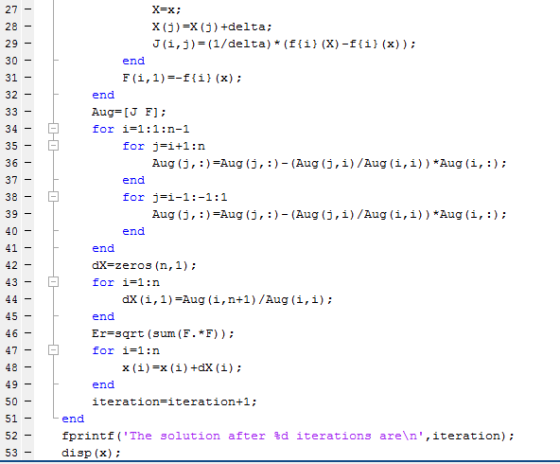Collapse the for j=i-1:-1:1 loop fold
The width and height of the screenshot is (560, 464).
53,197
